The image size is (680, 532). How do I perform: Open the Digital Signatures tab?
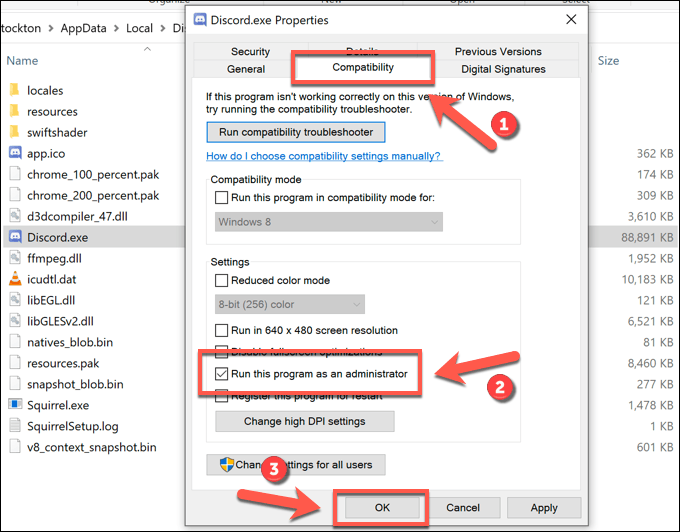pyautogui.click(x=503, y=69)
